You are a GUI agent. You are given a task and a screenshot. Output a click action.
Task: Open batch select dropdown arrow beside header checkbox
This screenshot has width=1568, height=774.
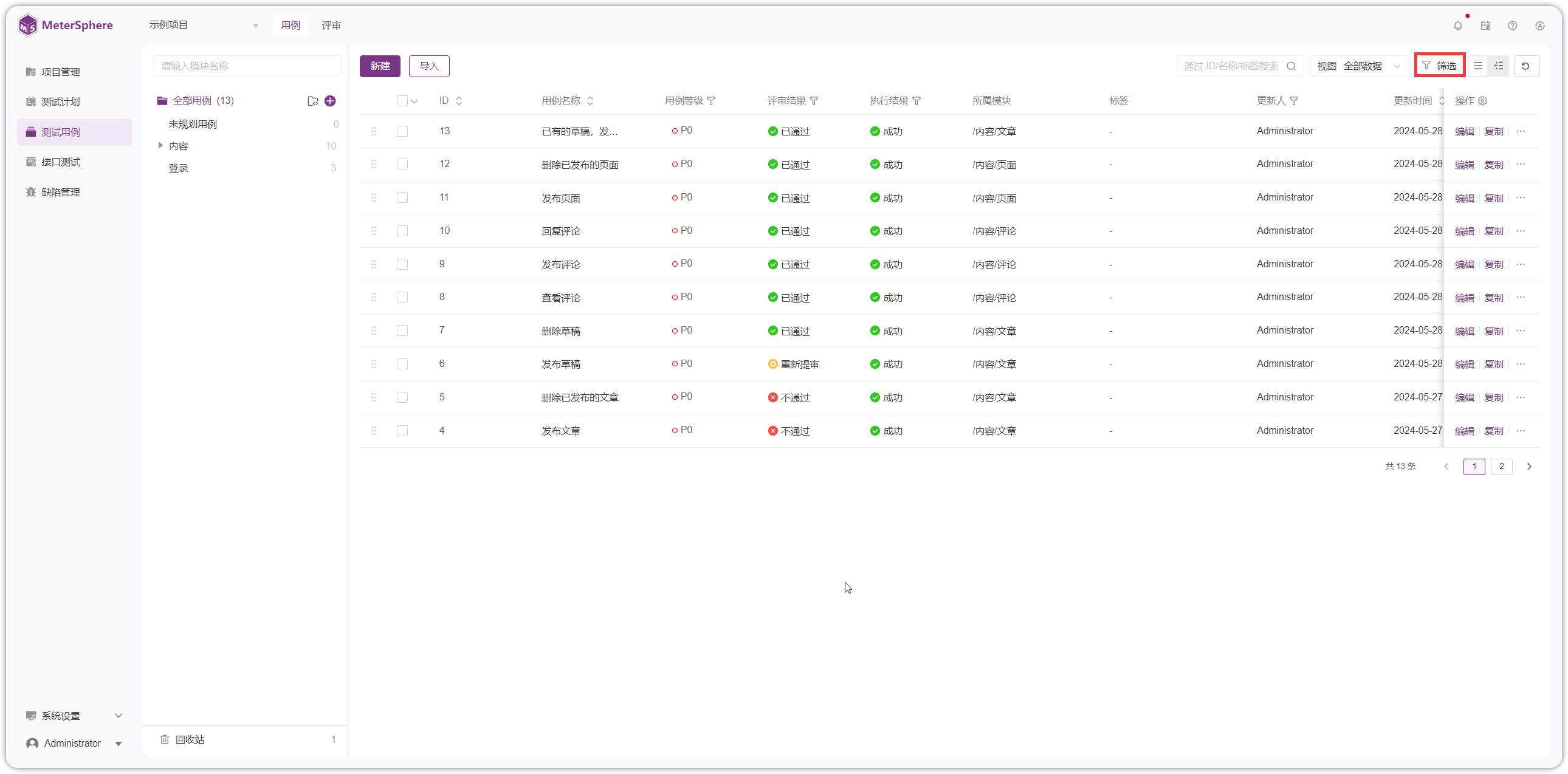[x=414, y=101]
